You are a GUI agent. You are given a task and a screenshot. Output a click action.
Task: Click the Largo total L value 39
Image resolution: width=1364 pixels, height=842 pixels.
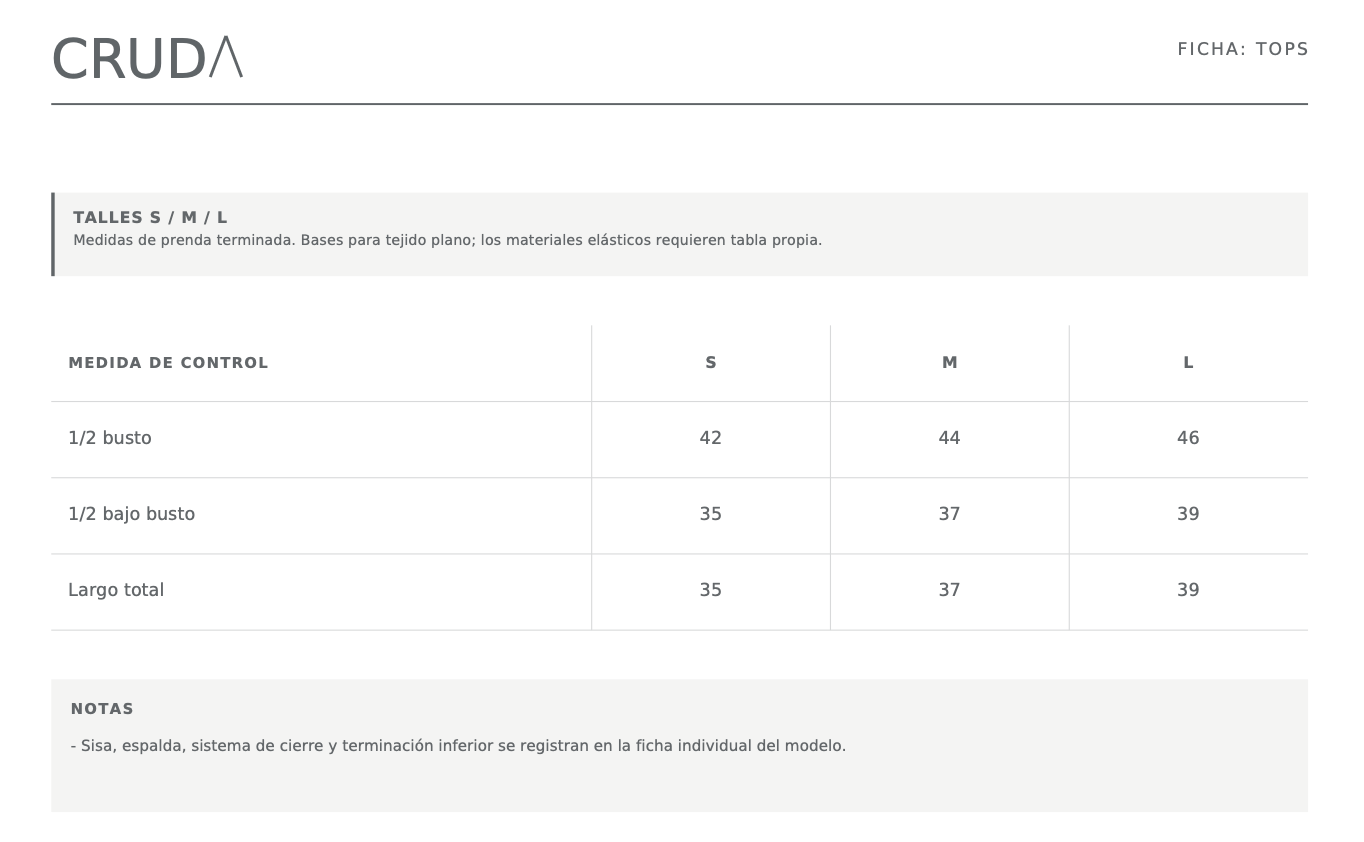(1188, 590)
